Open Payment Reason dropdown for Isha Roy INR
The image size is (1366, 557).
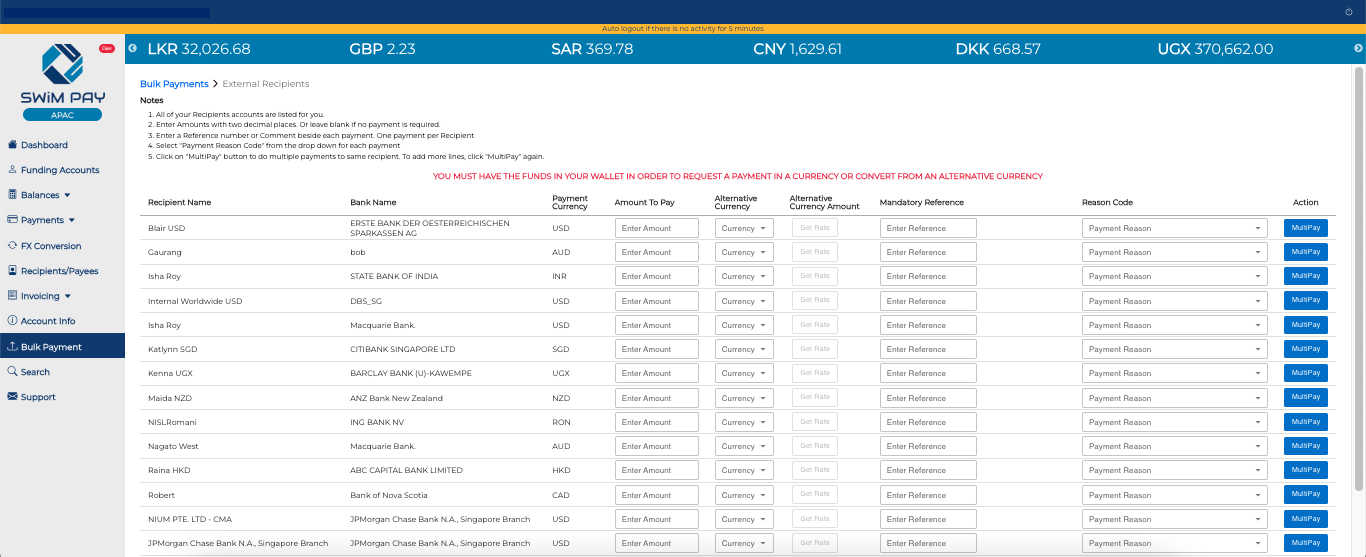click(1175, 276)
